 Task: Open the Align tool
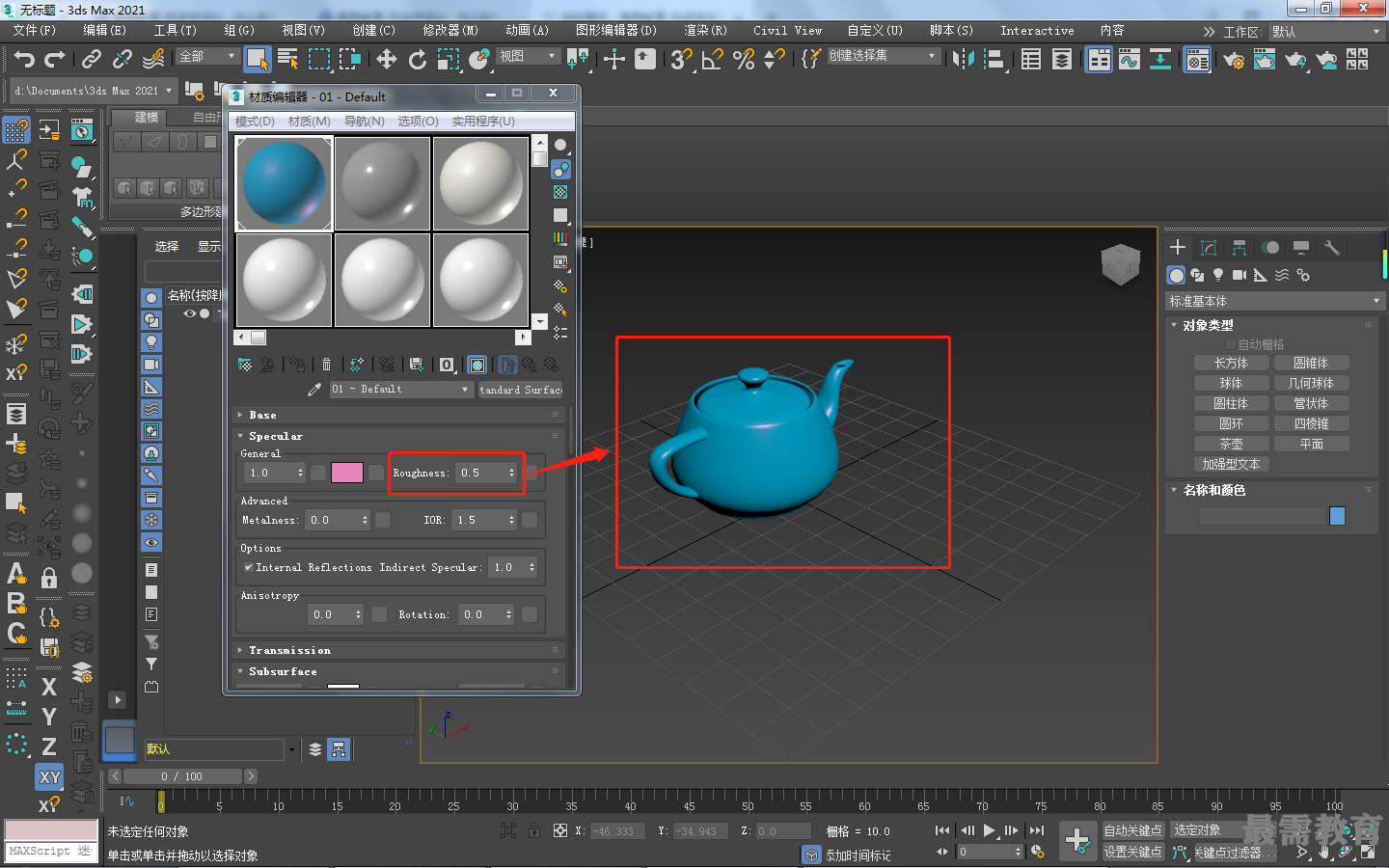[994, 60]
